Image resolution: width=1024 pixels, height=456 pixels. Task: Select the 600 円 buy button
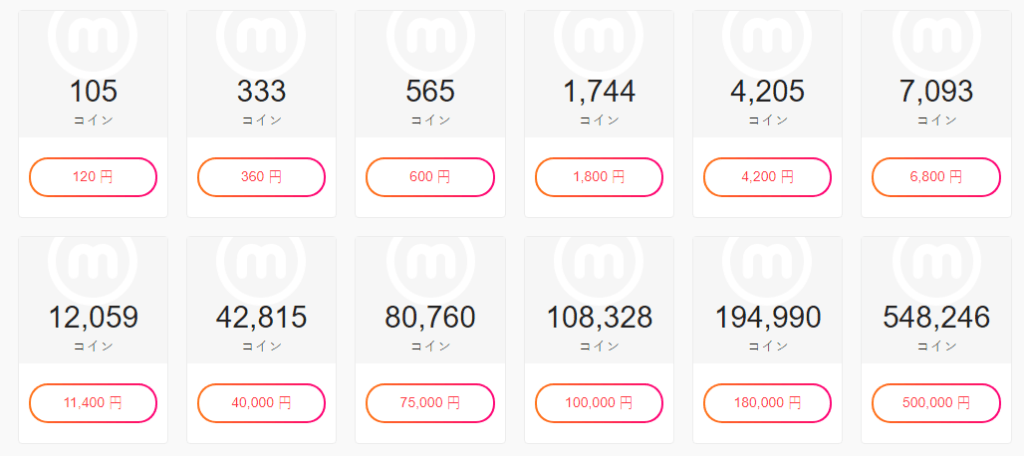(430, 177)
